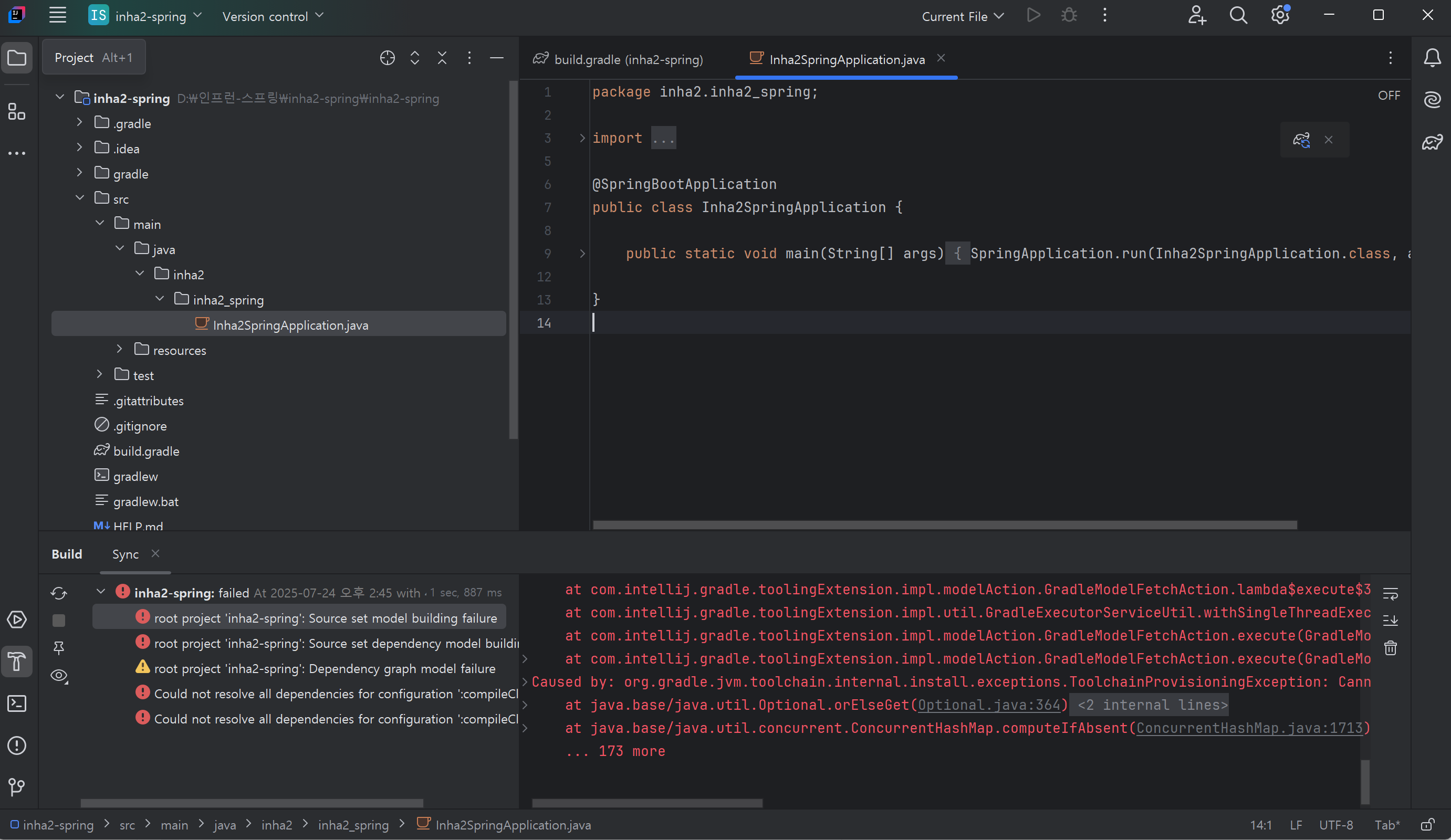Open Services tool window icon
Screen dimensions: 1451x840
coord(17,619)
